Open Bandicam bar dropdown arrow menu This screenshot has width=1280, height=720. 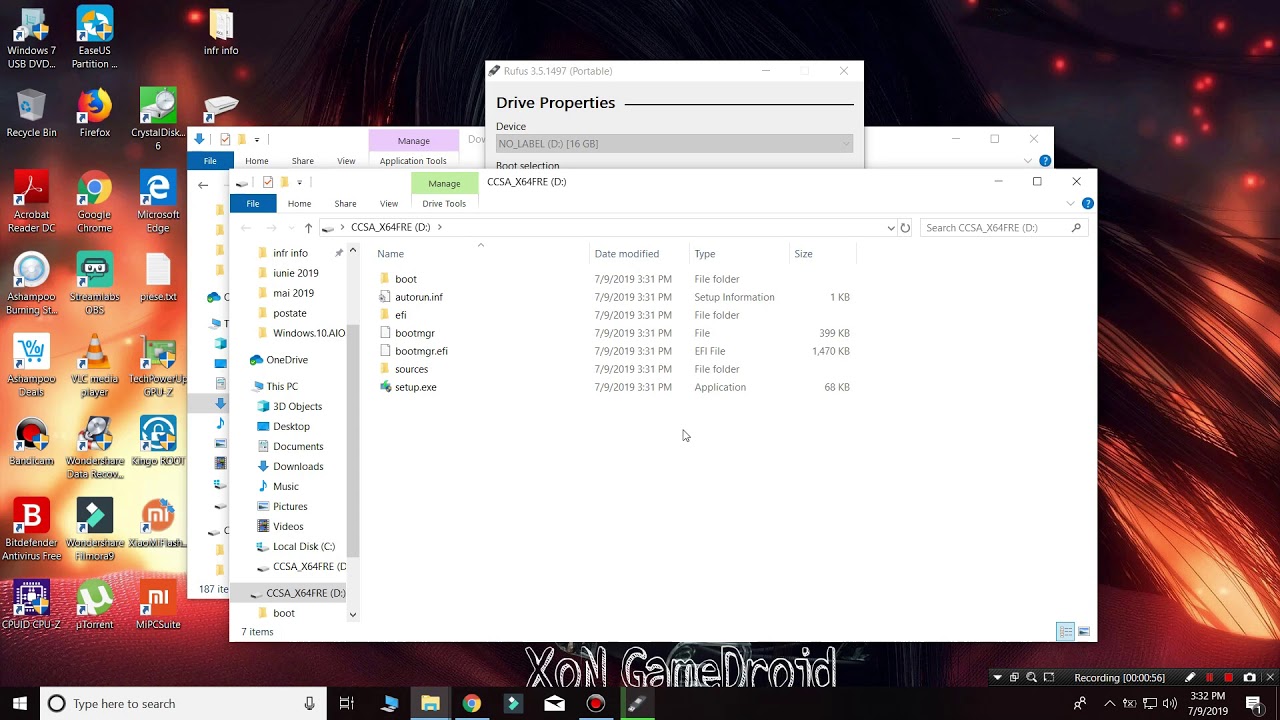(x=997, y=677)
